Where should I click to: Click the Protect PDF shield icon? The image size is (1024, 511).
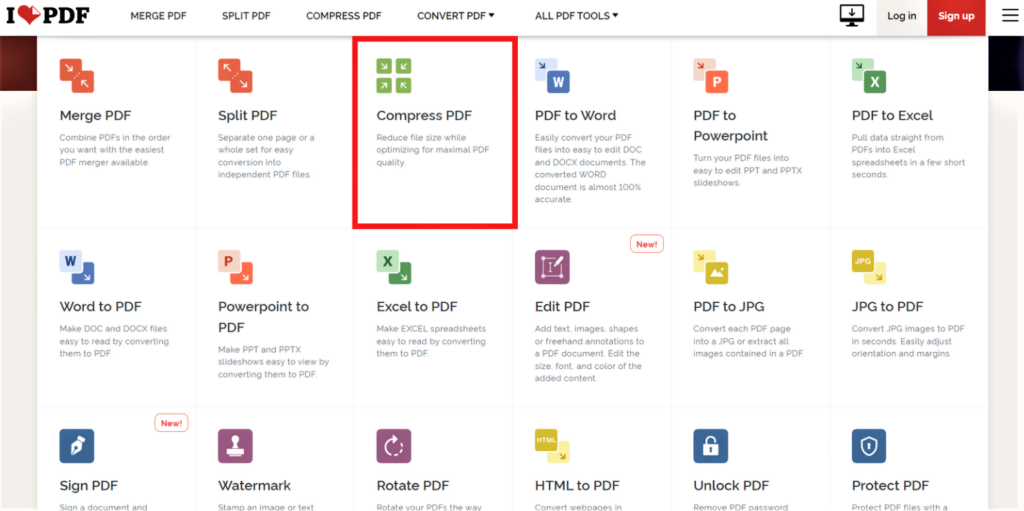tap(869, 446)
